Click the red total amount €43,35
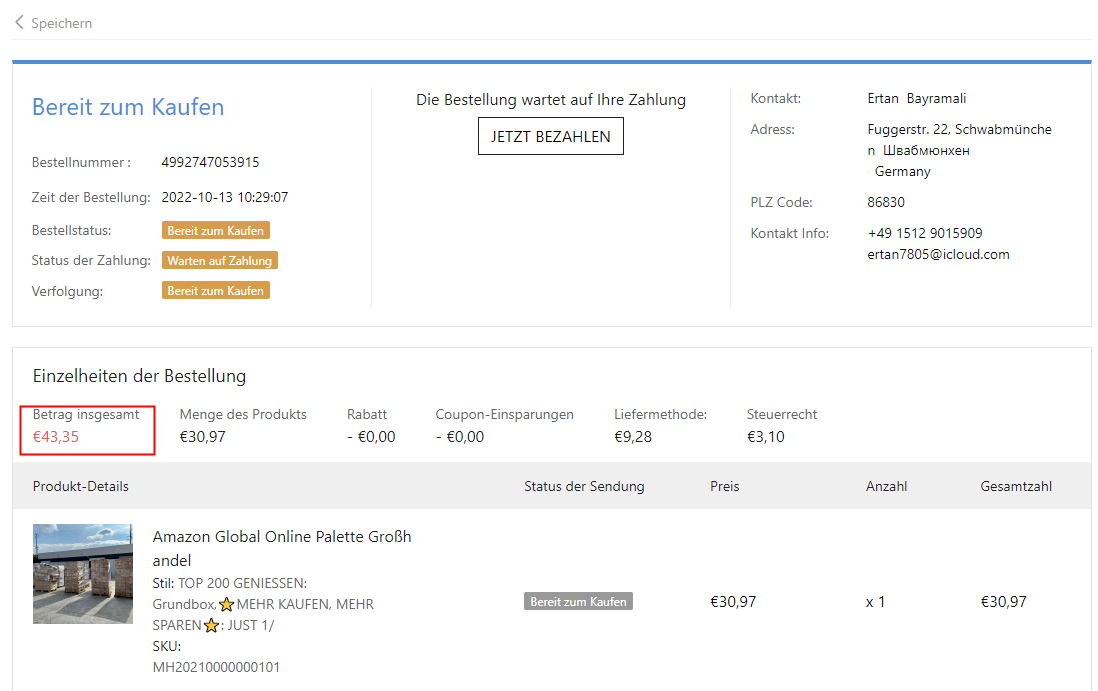The image size is (1098, 691). click(x=56, y=437)
